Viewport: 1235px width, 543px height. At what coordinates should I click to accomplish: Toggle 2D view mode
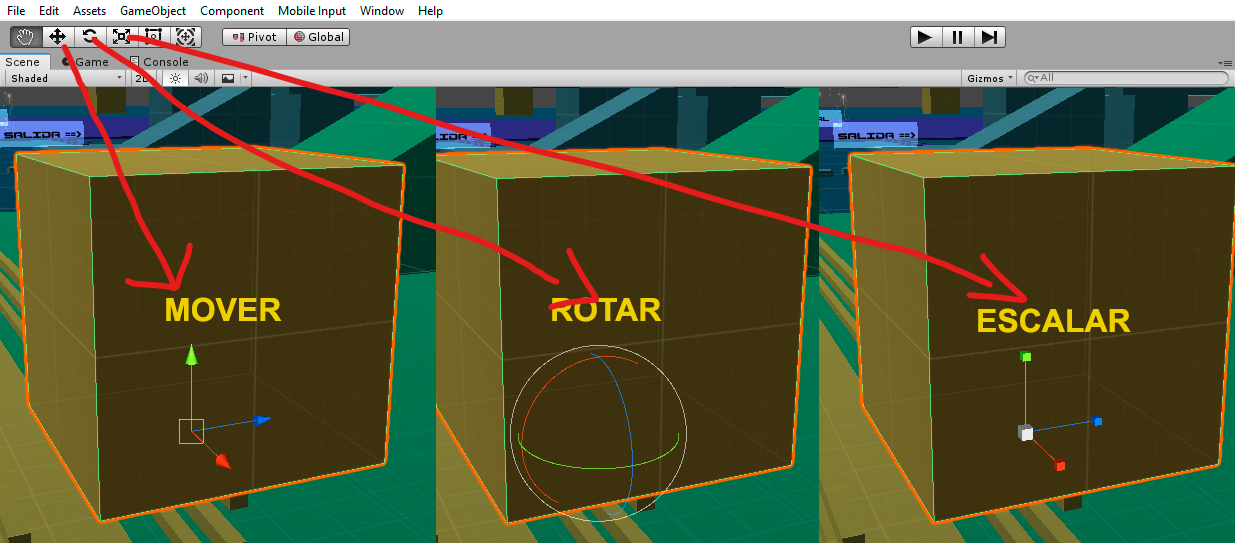143,78
